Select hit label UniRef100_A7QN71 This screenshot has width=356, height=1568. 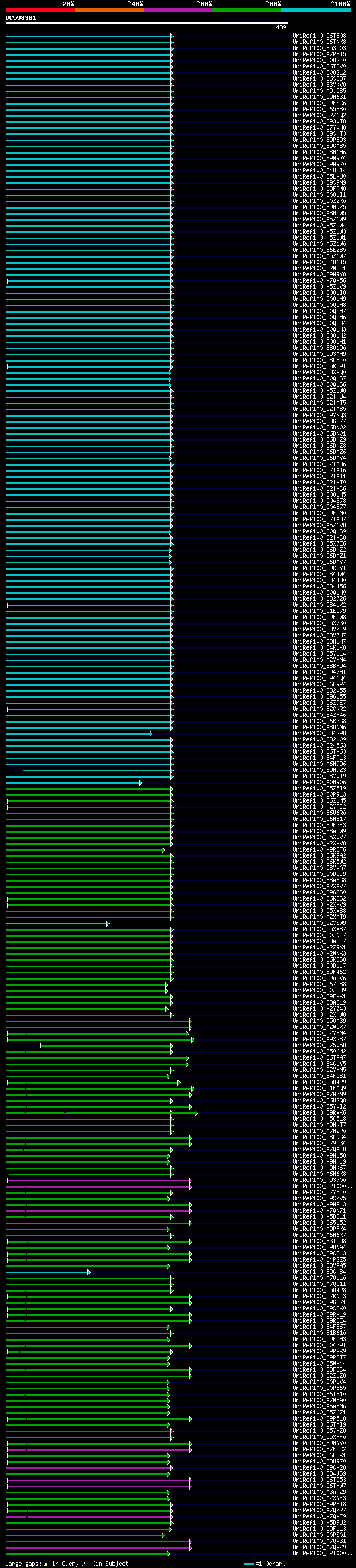pos(319,1211)
